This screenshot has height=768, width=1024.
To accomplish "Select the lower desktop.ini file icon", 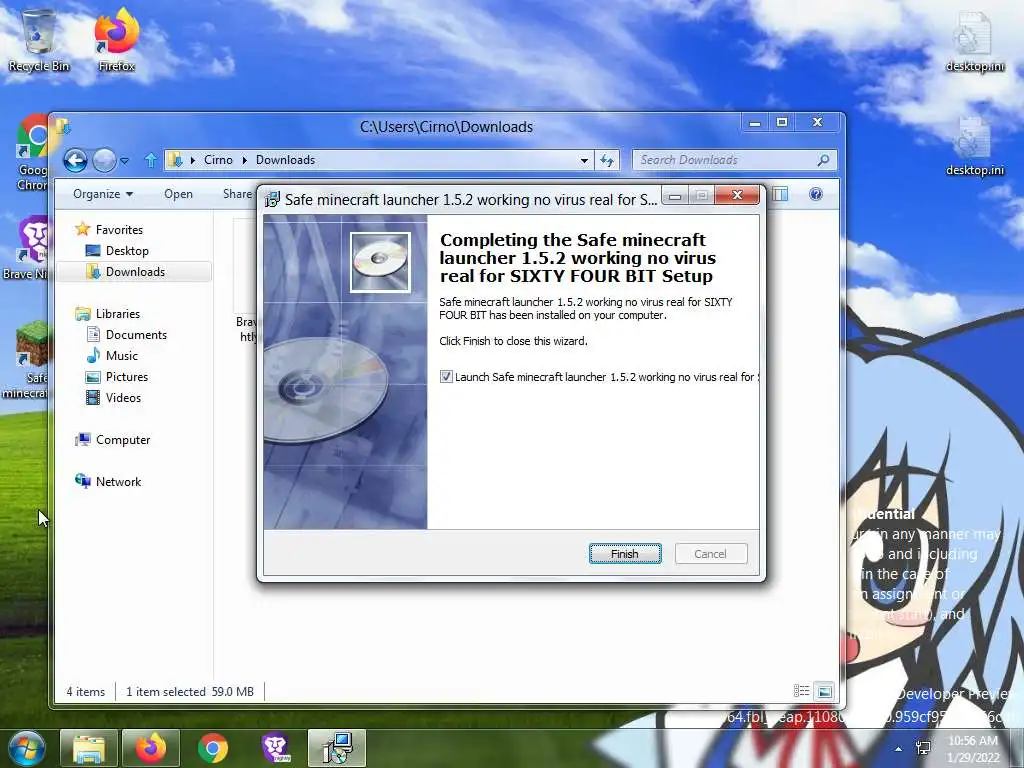I will click(x=975, y=146).
